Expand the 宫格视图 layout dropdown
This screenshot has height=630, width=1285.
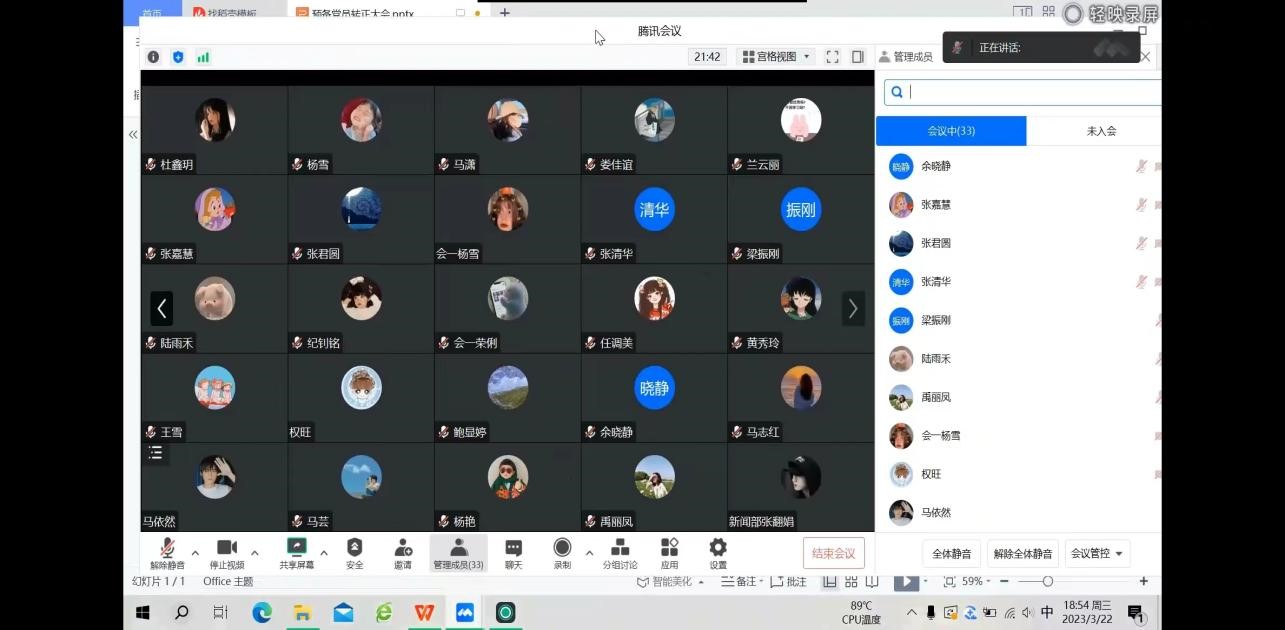pyautogui.click(x=777, y=57)
